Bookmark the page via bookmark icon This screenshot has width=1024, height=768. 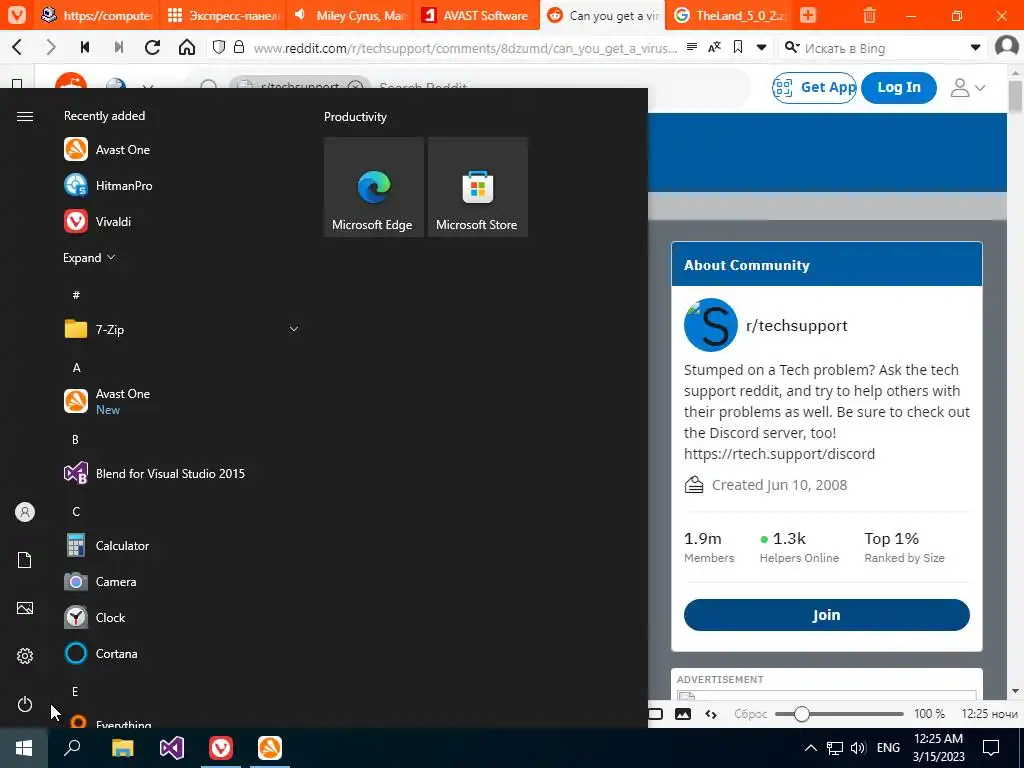(738, 47)
